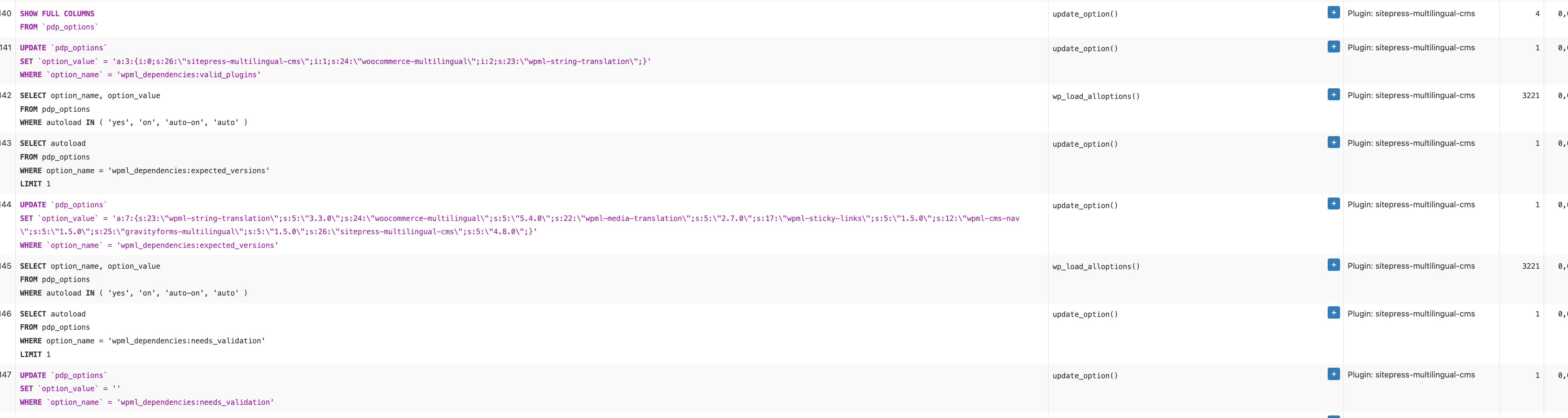Open call stack of expected_versions UPDATE query

point(1333,203)
